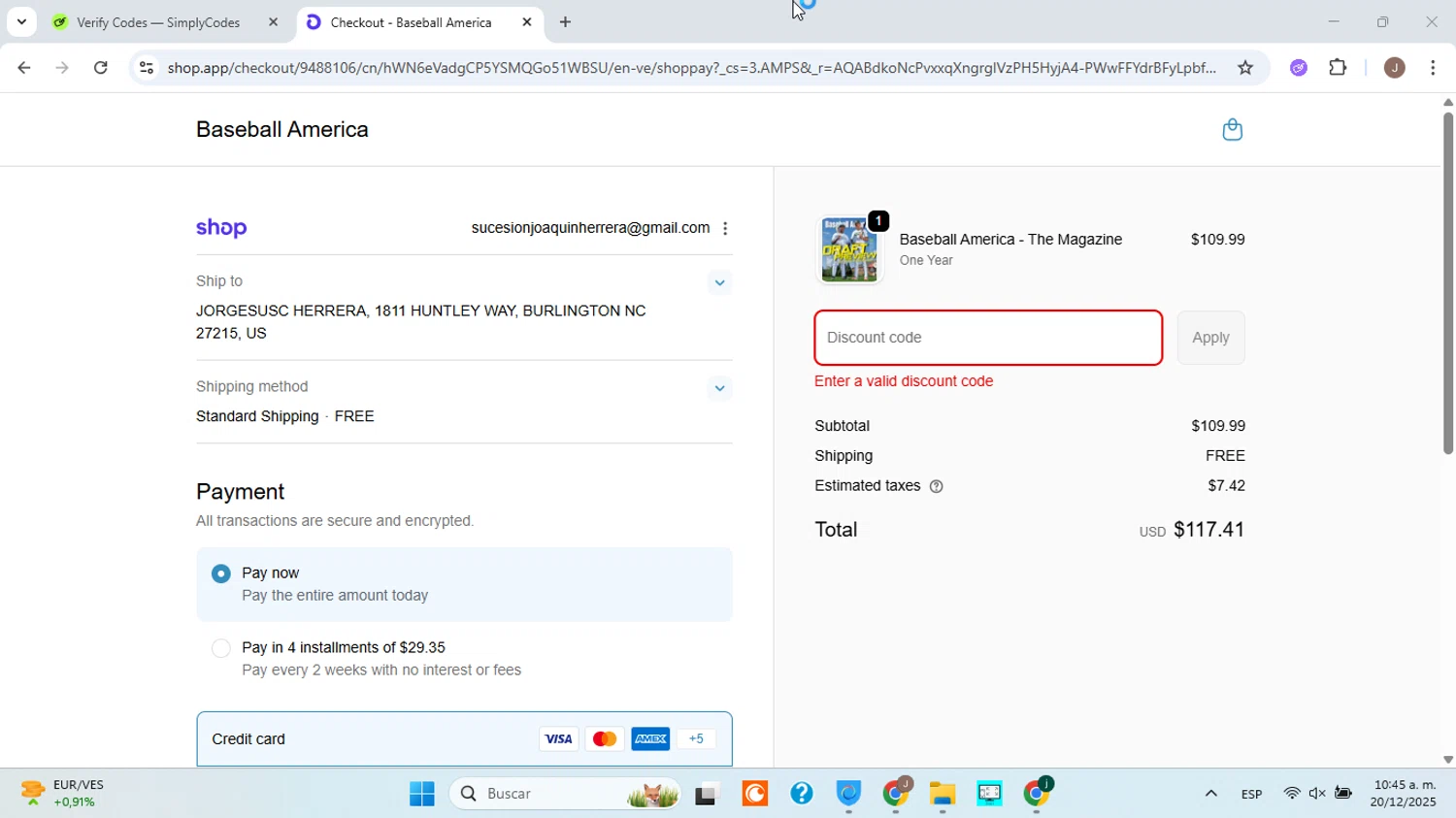Click the address bar URL
The width and height of the screenshot is (1456, 818).
691,68
